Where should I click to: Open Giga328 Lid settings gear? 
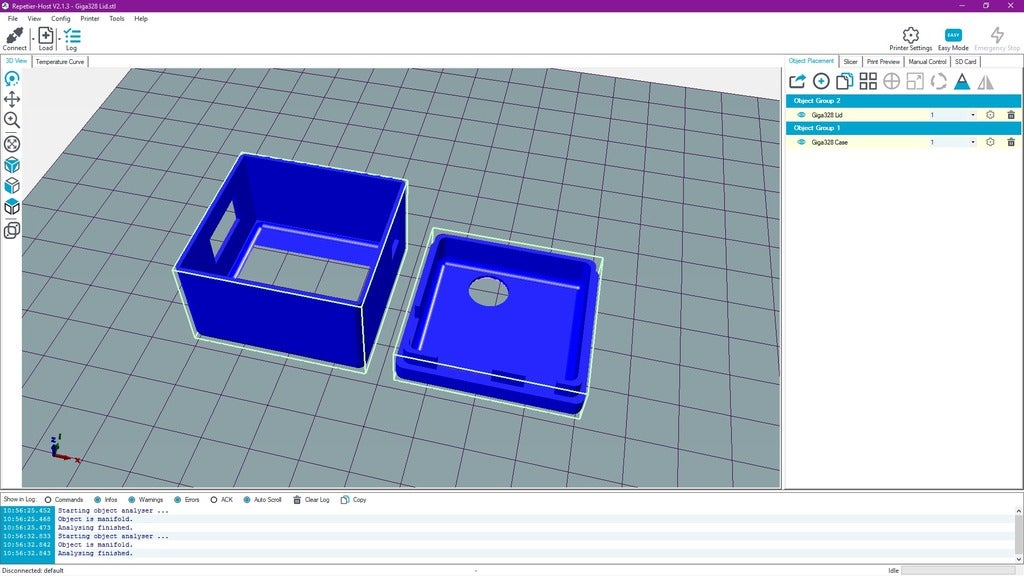click(x=990, y=115)
